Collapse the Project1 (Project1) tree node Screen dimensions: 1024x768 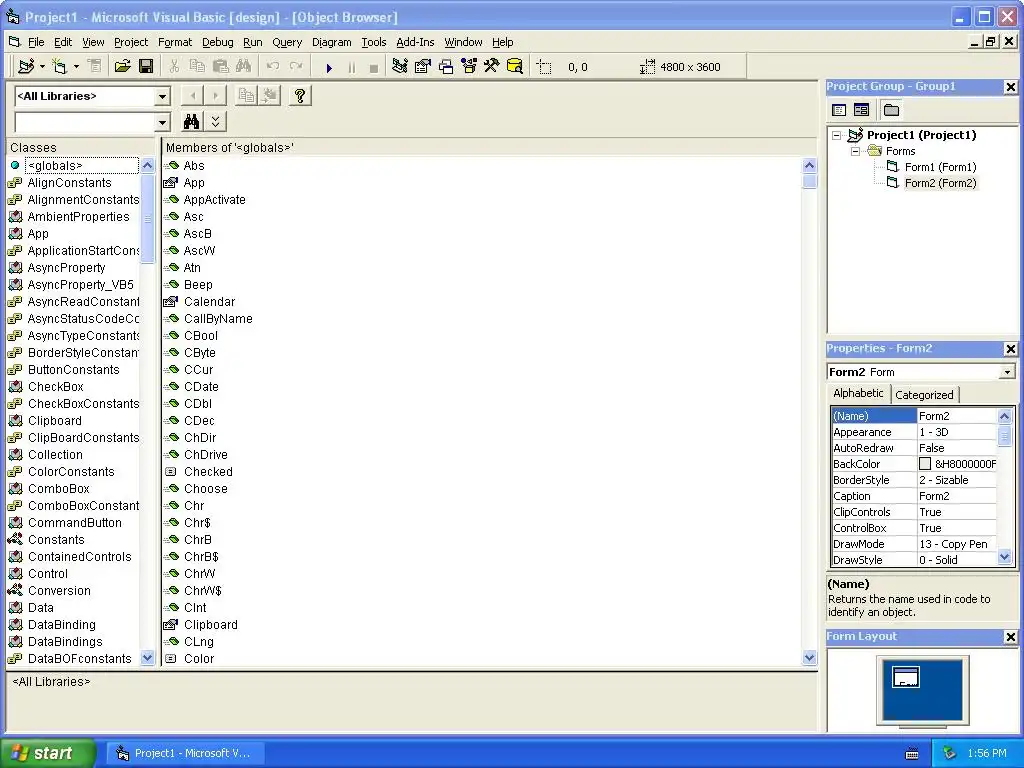(x=837, y=135)
